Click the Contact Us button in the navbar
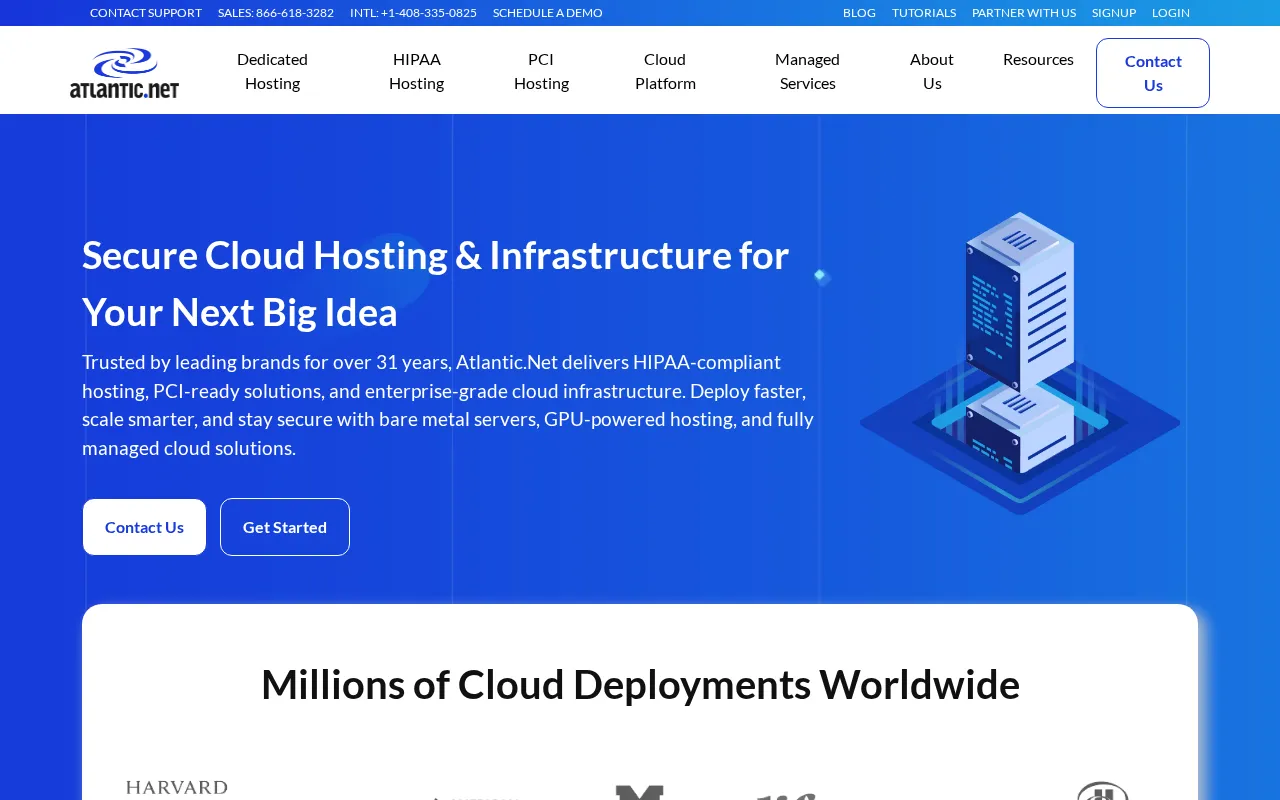This screenshot has height=800, width=1280. (x=1153, y=73)
